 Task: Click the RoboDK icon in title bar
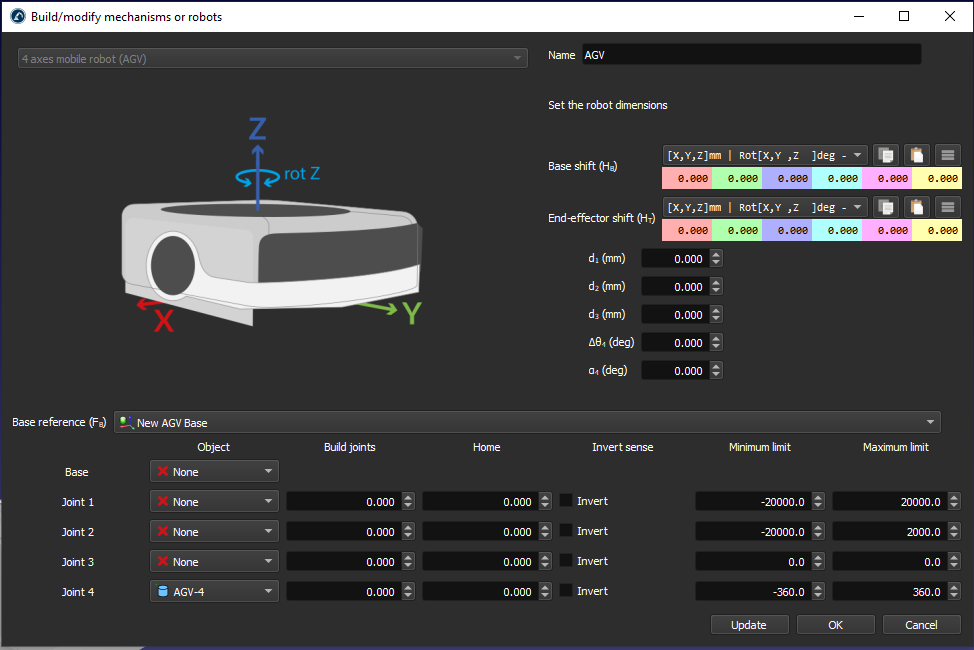[x=17, y=16]
